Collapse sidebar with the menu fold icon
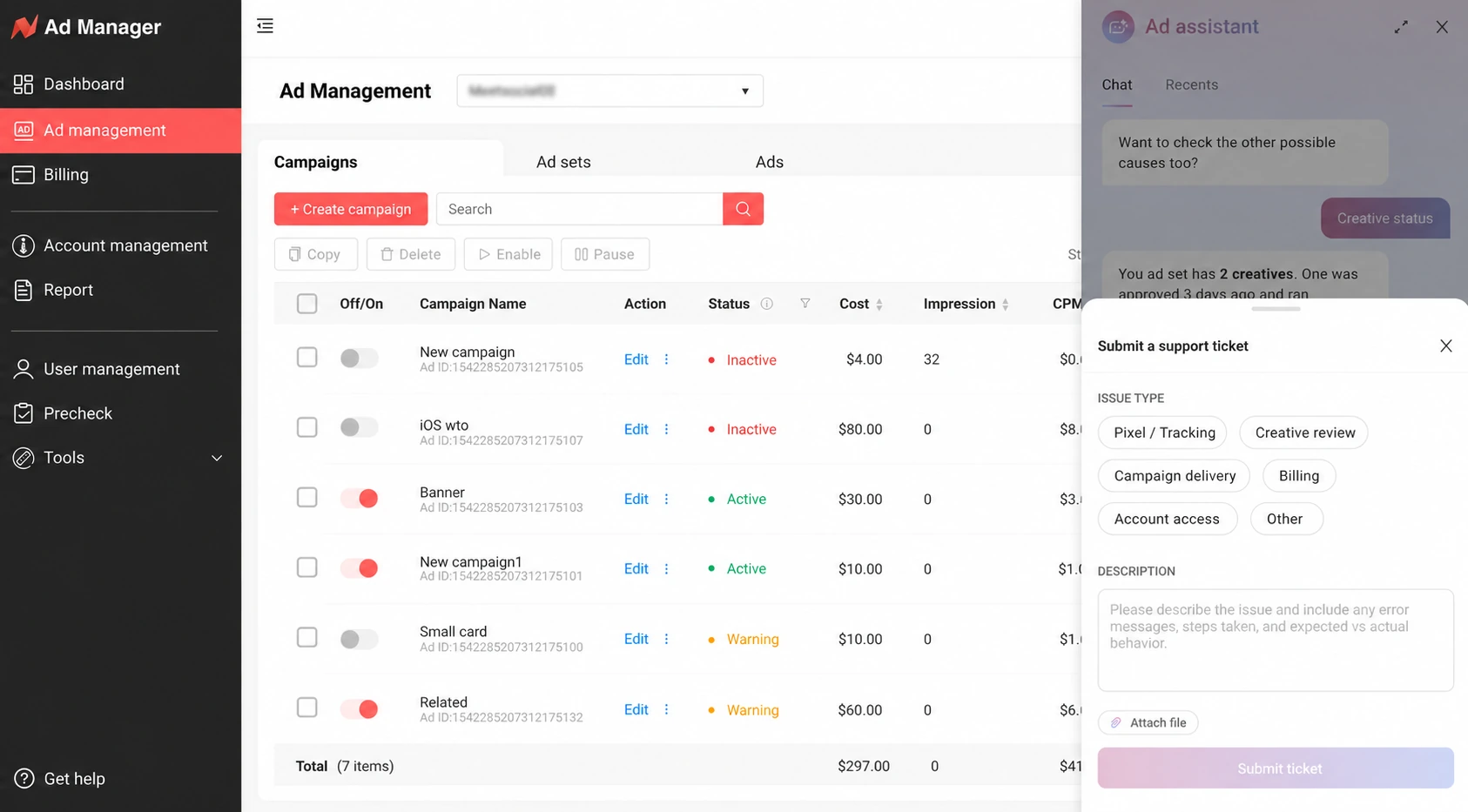The width and height of the screenshot is (1468, 812). (x=266, y=26)
